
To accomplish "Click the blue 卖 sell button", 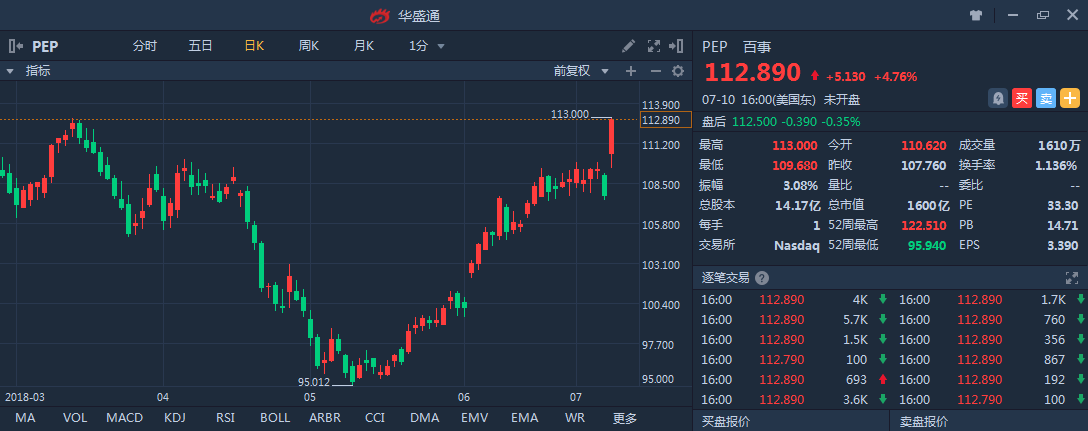I will tap(1046, 99).
